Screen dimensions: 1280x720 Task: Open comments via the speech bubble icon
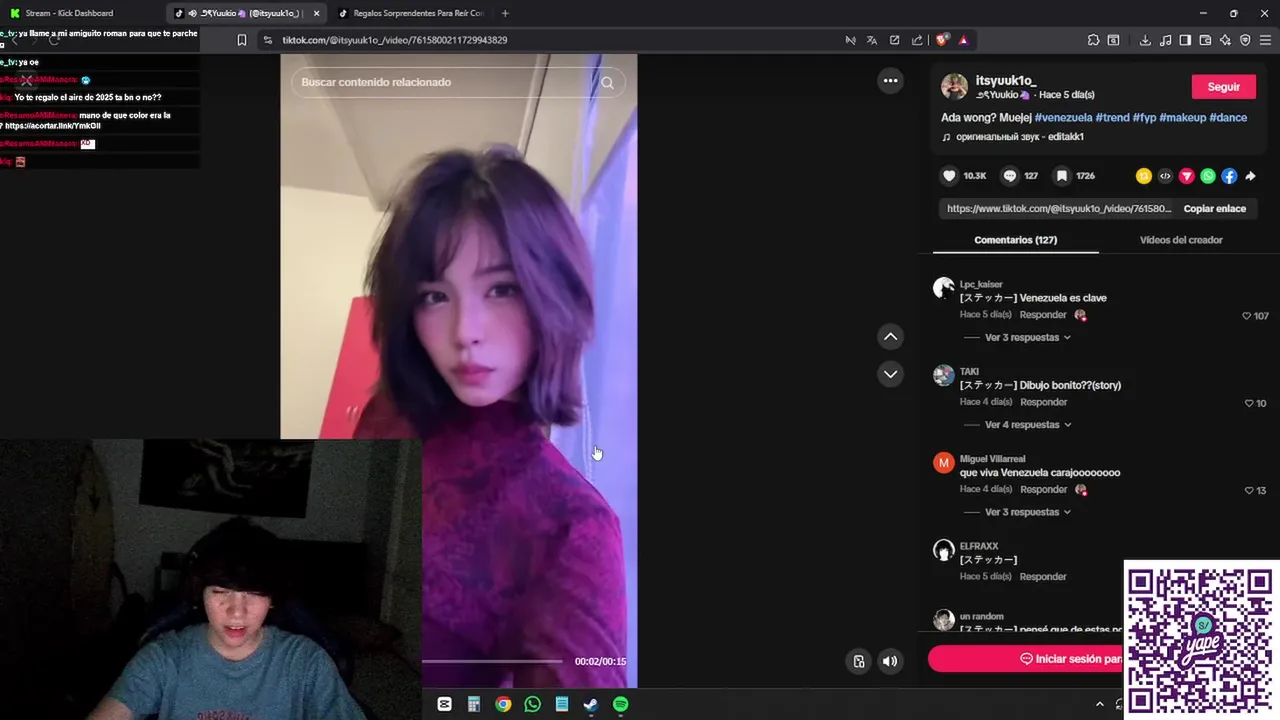1010,176
